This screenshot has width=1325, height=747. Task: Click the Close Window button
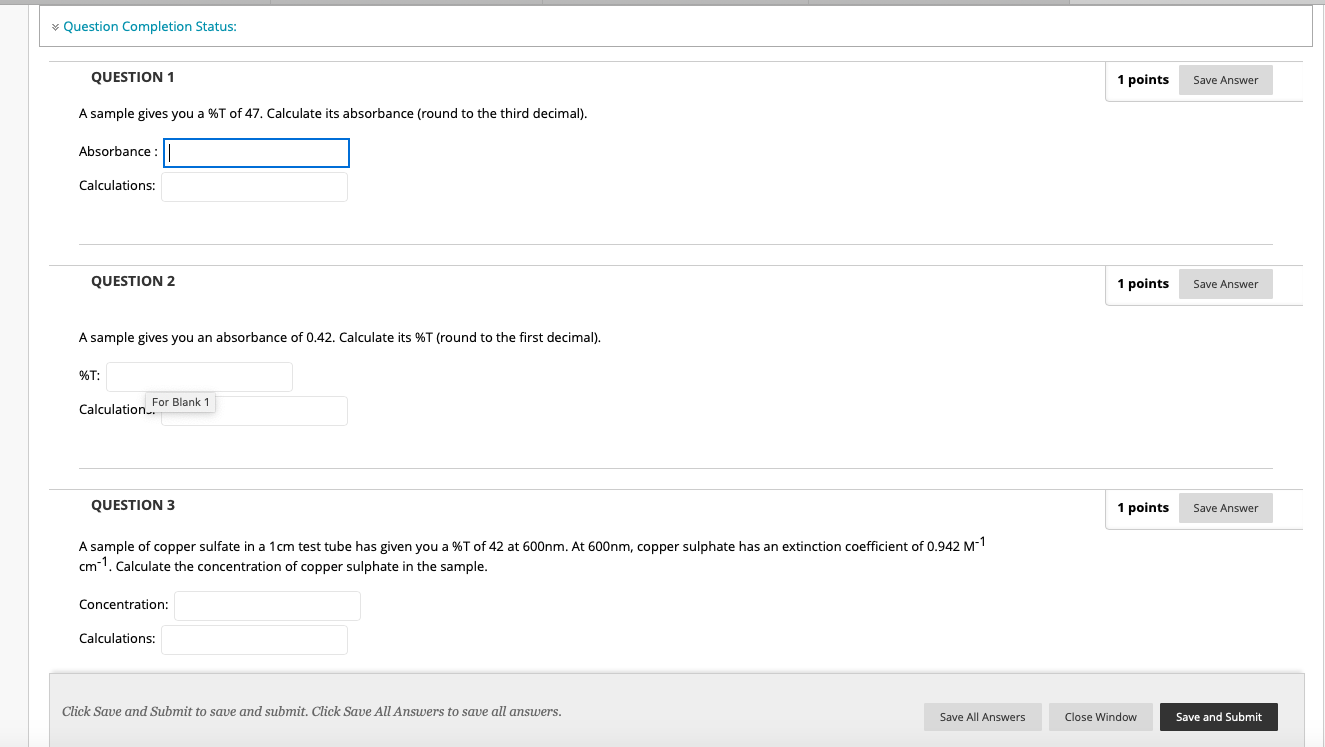(1100, 716)
